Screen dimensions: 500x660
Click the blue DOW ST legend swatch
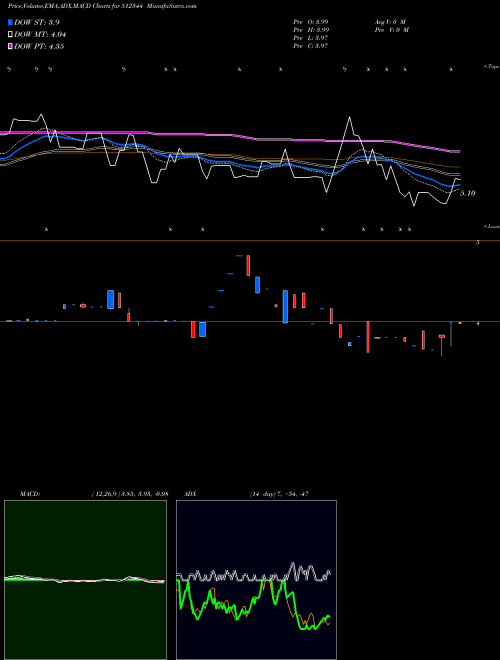[x=10, y=23]
